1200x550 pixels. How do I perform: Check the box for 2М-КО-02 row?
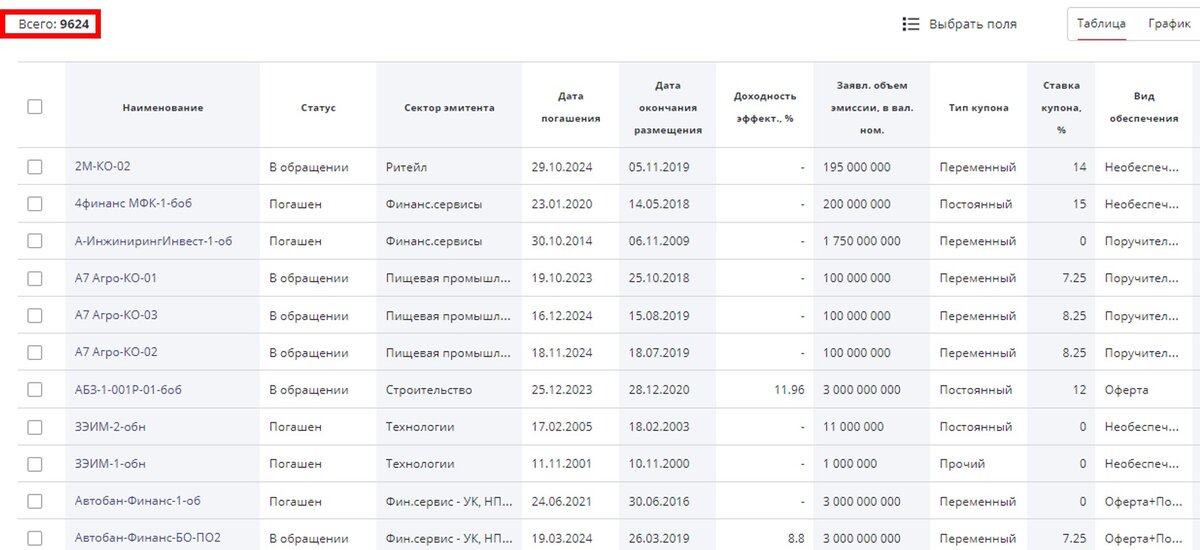(35, 167)
